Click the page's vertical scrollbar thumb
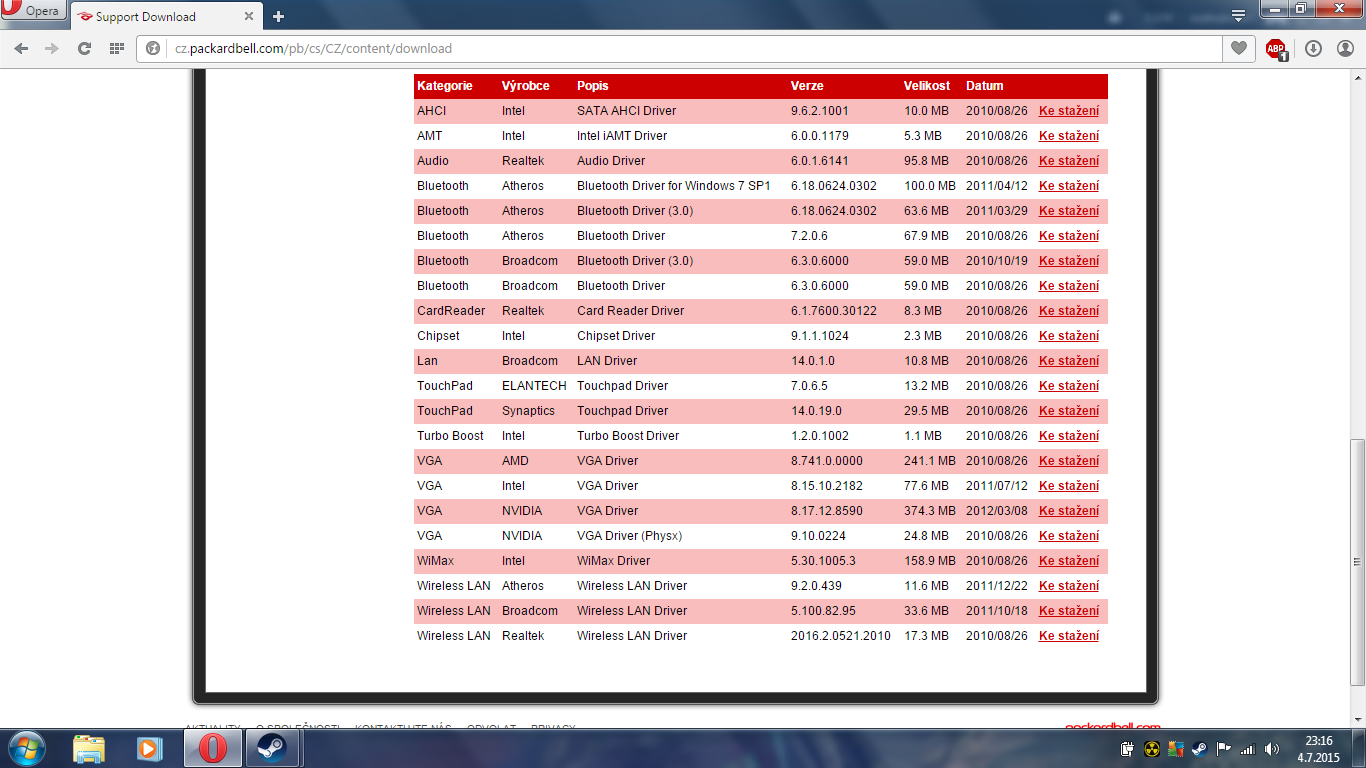This screenshot has height=768, width=1366. [x=1357, y=562]
